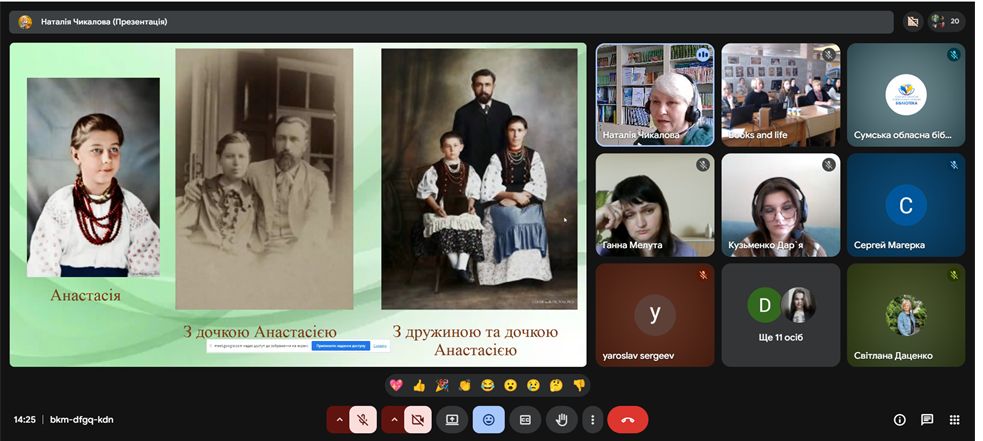This screenshot has height=441, width=983.
Task: Expand audio settings arrow beside microphone
Action: (339, 420)
